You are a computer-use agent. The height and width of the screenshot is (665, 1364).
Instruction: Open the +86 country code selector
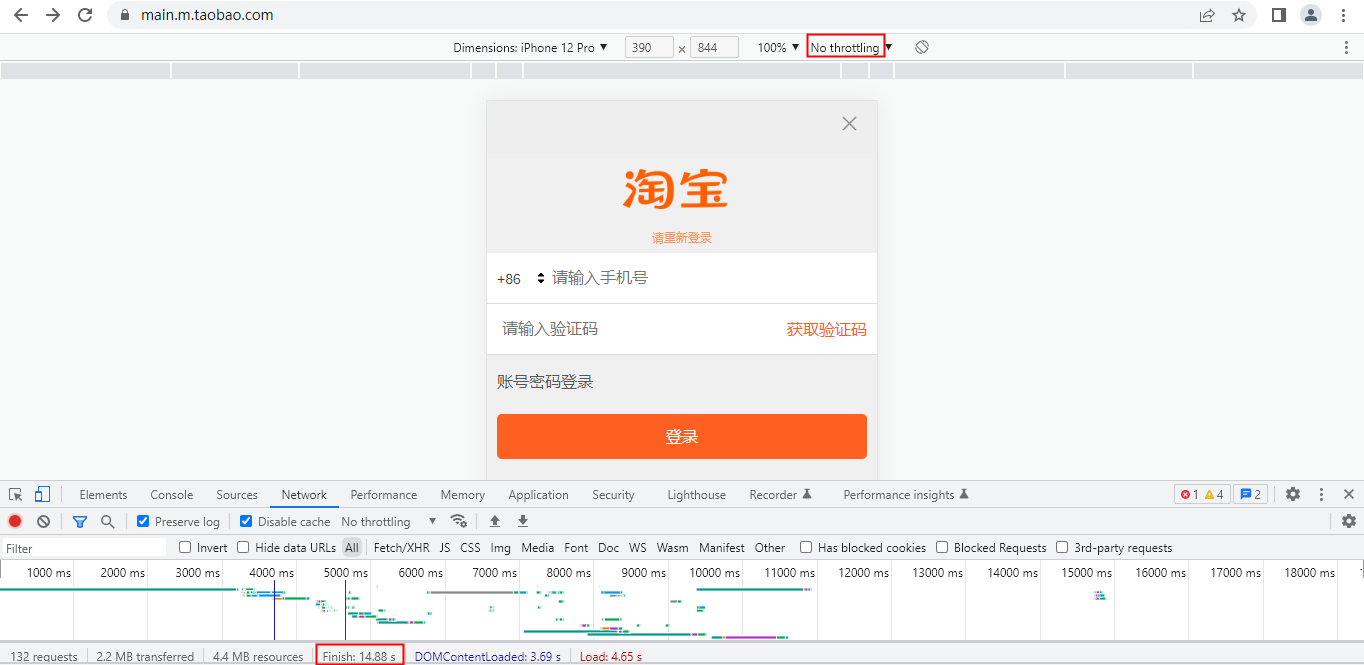[521, 279]
